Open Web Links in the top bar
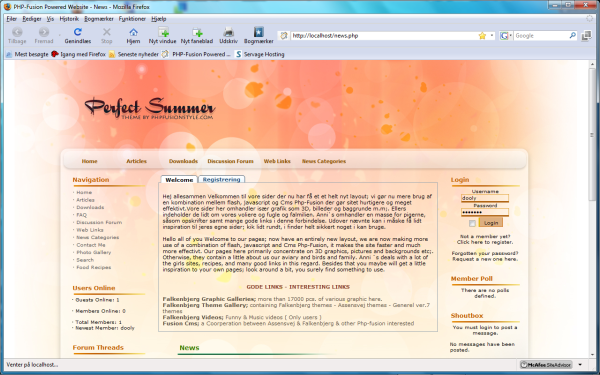 277,161
